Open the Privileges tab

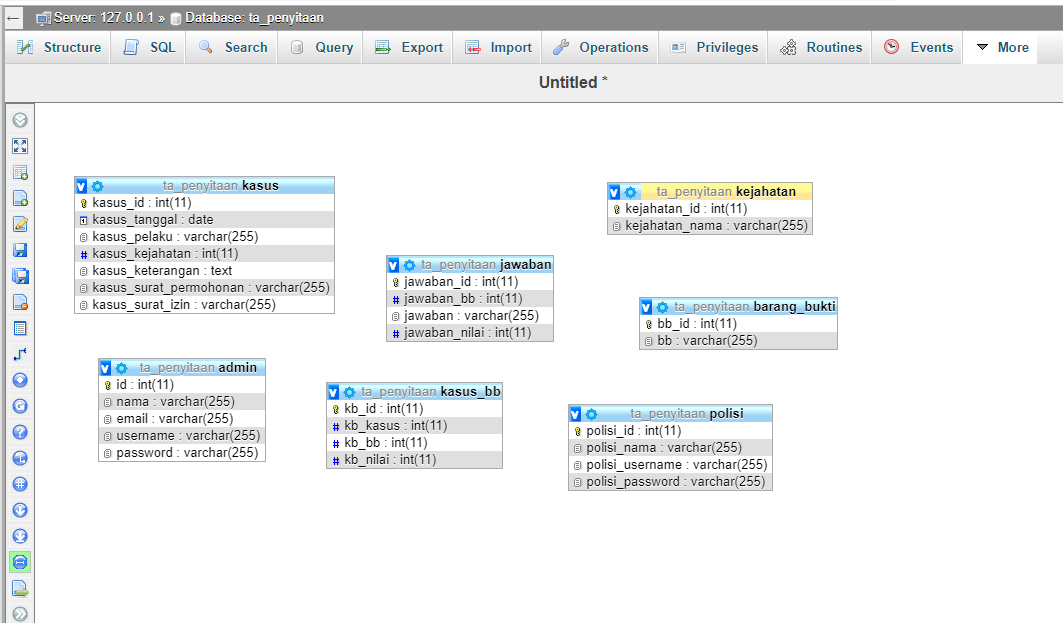point(714,47)
